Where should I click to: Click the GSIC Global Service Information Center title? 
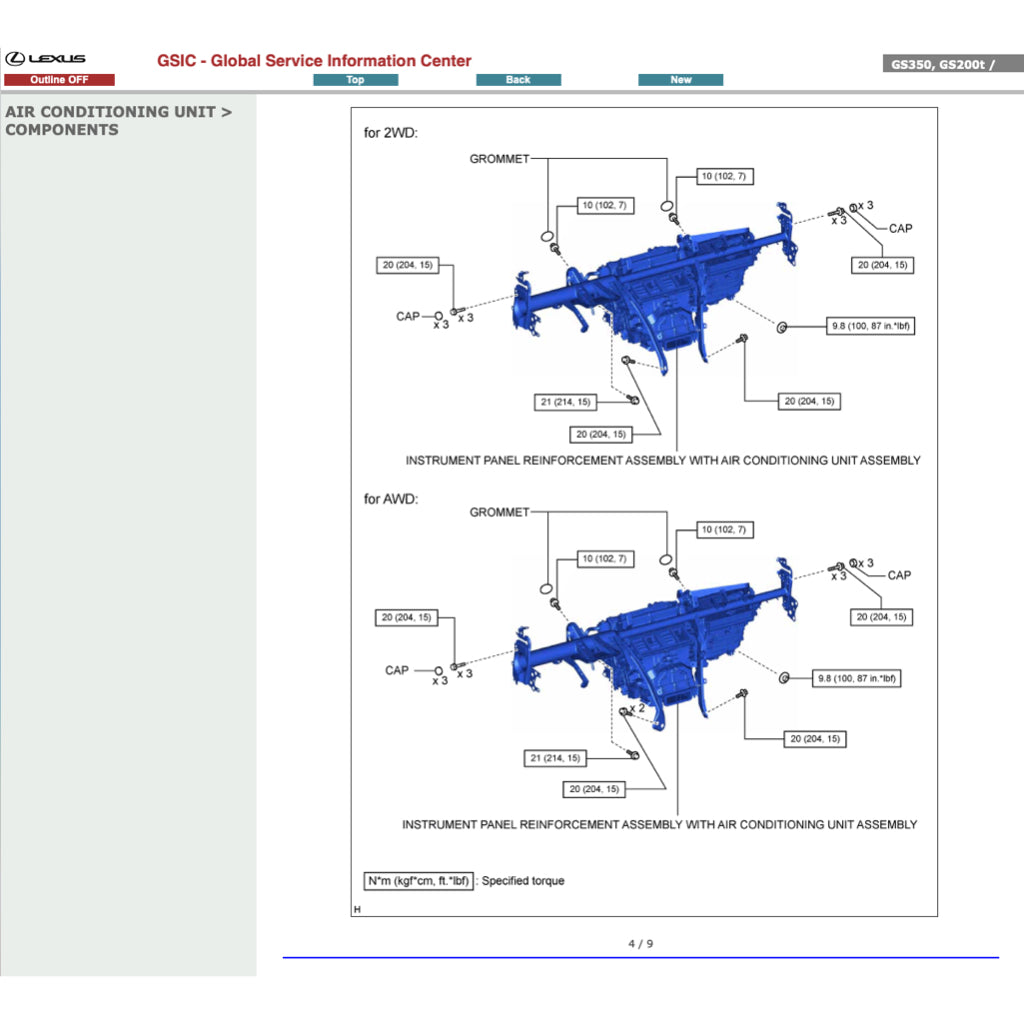(314, 61)
